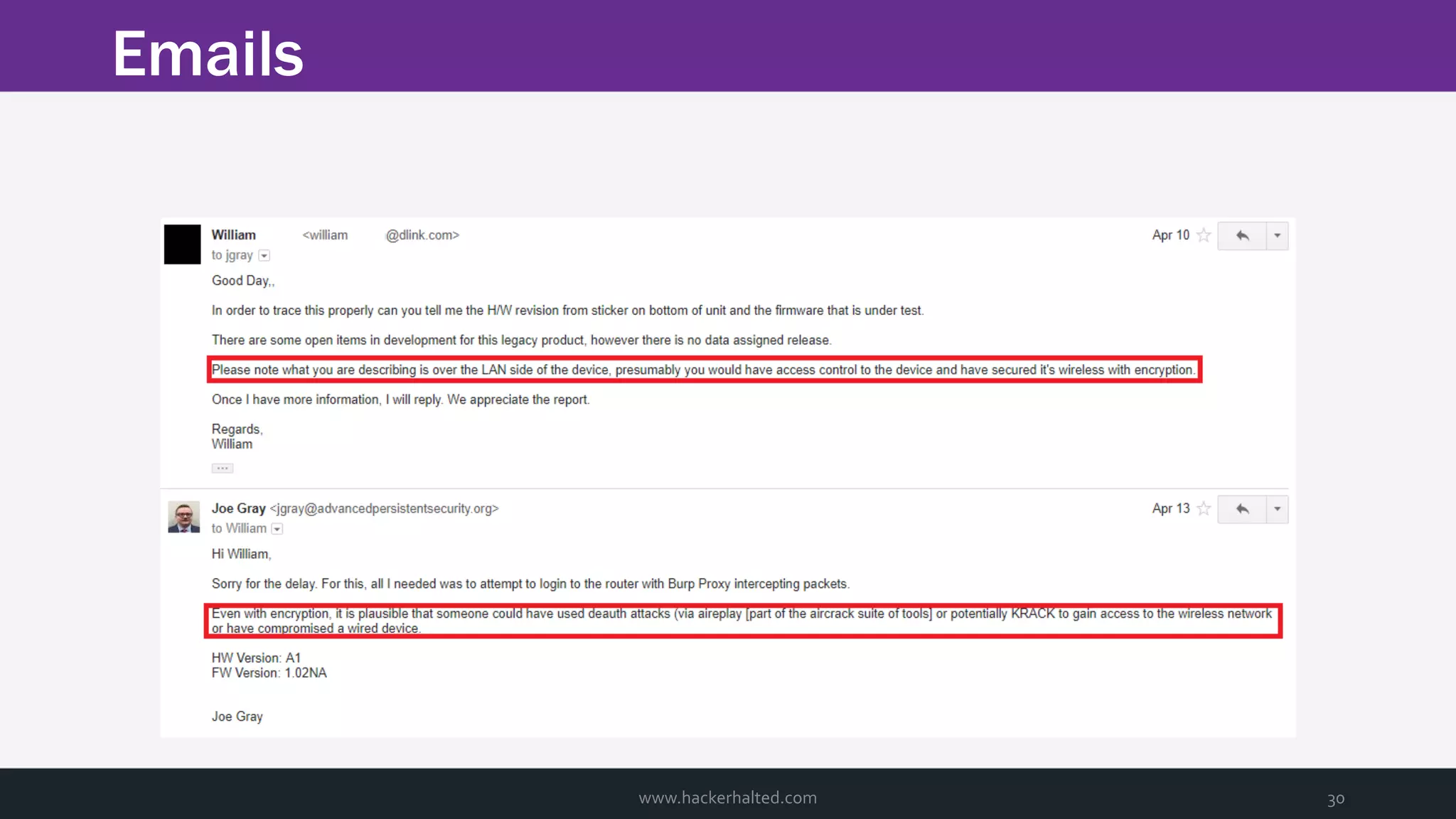Click sentence about open items in development
This screenshot has width=1456, height=819.
522,341
